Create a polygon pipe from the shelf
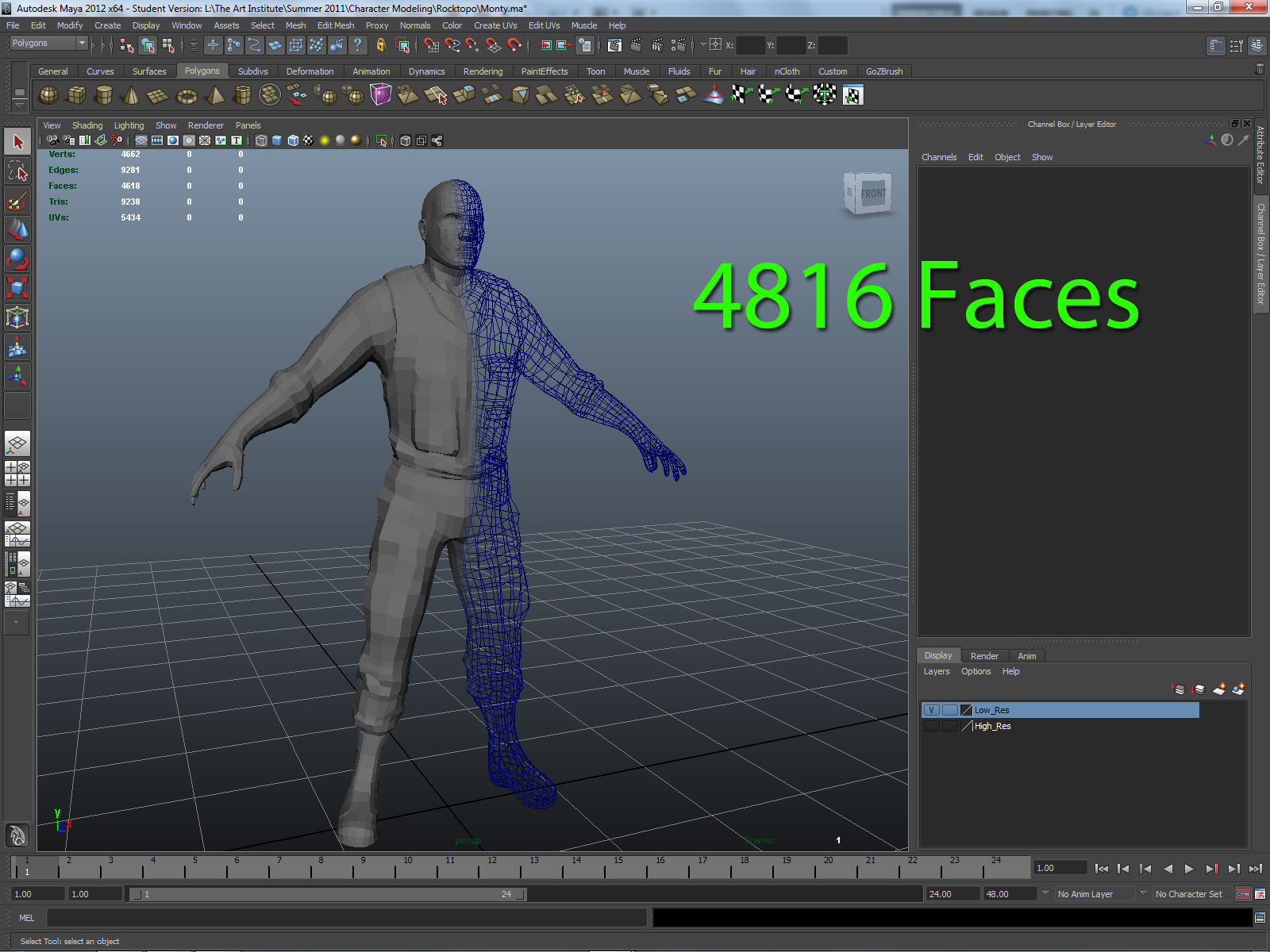 point(243,96)
